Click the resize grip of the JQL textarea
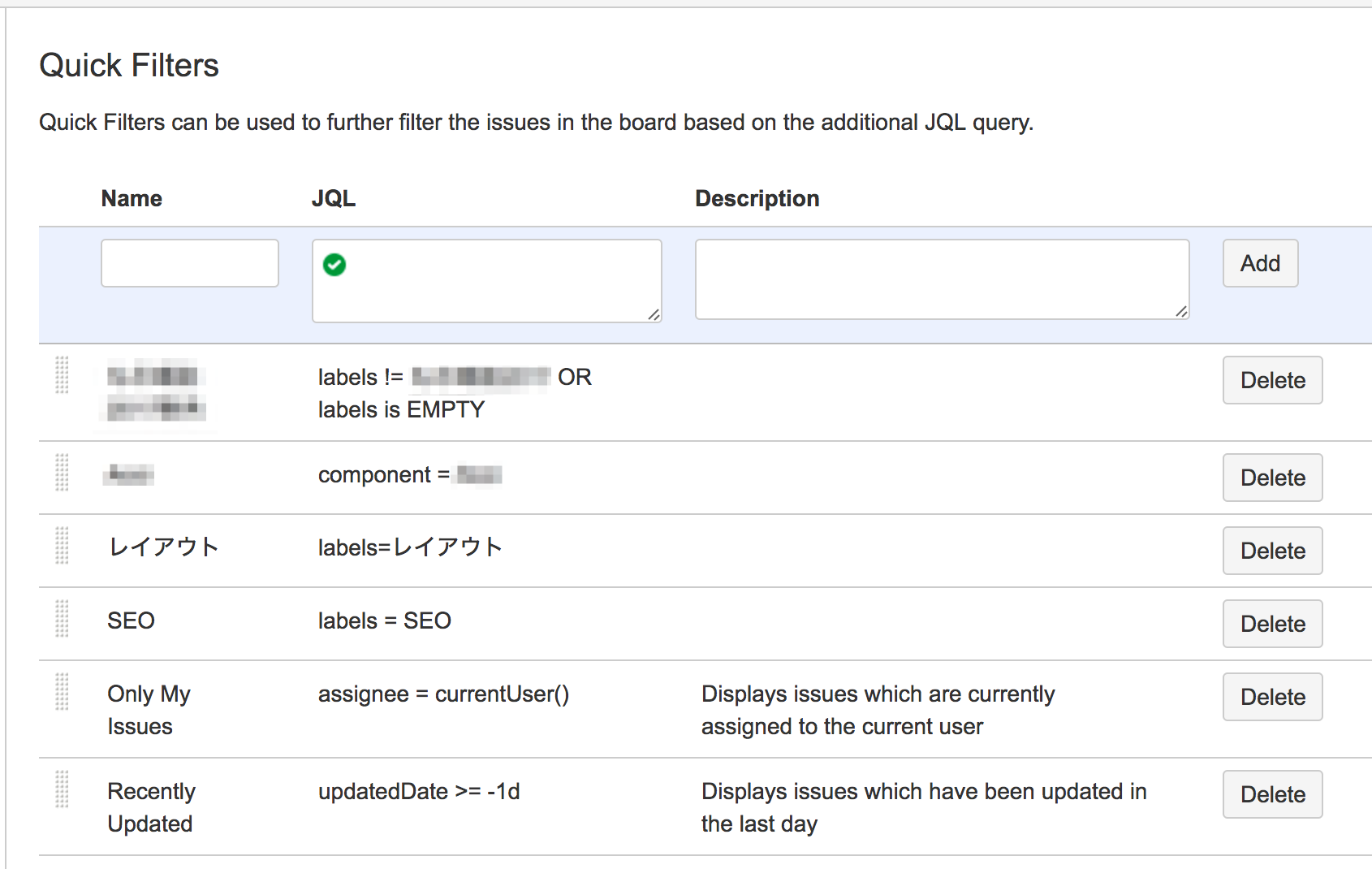The width and height of the screenshot is (1372, 869). point(654,316)
